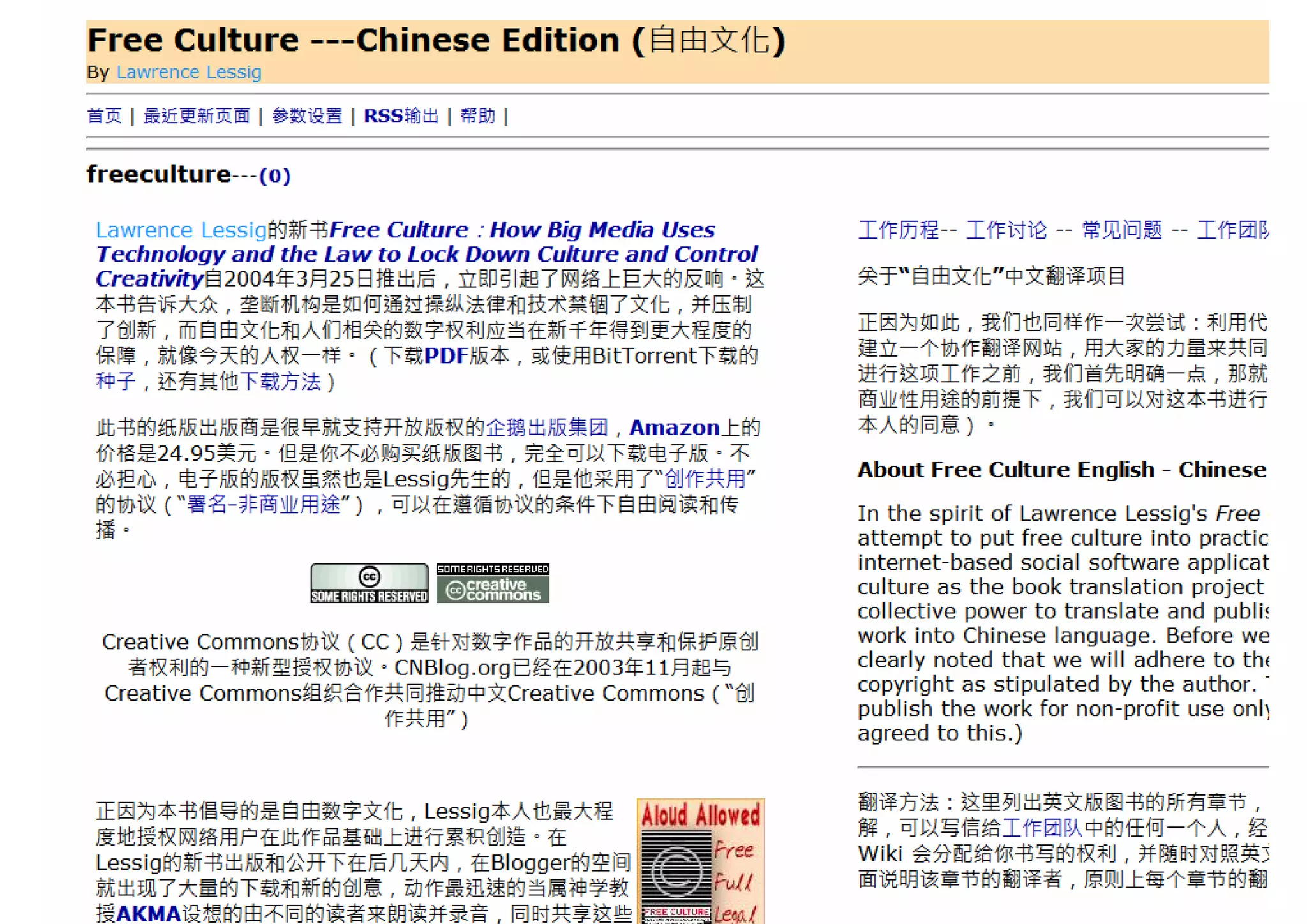Viewport: 1307px width, 924px height.
Task: Open the 工作历程 work log link
Action: (x=898, y=230)
